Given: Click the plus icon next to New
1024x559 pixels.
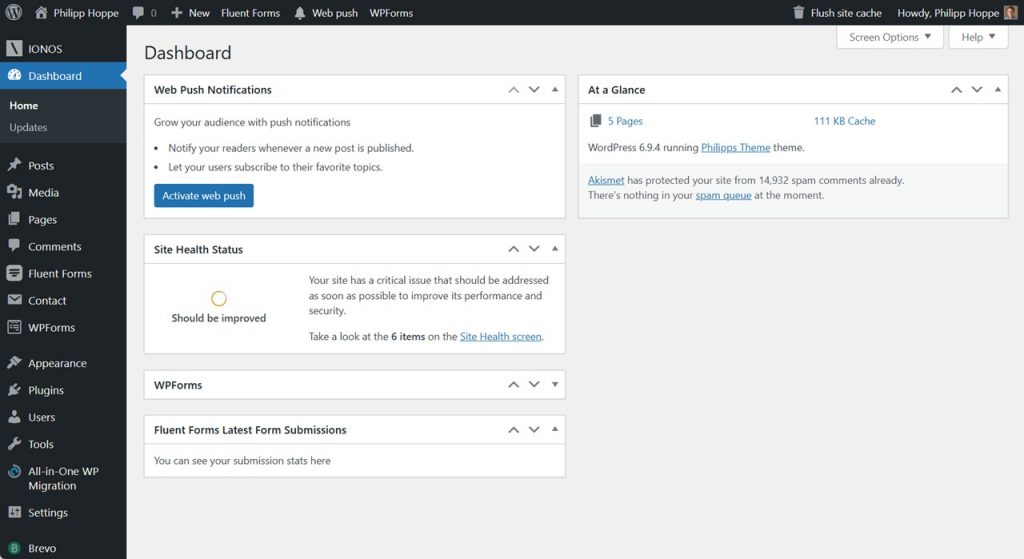Looking at the screenshot, I should [176, 12].
